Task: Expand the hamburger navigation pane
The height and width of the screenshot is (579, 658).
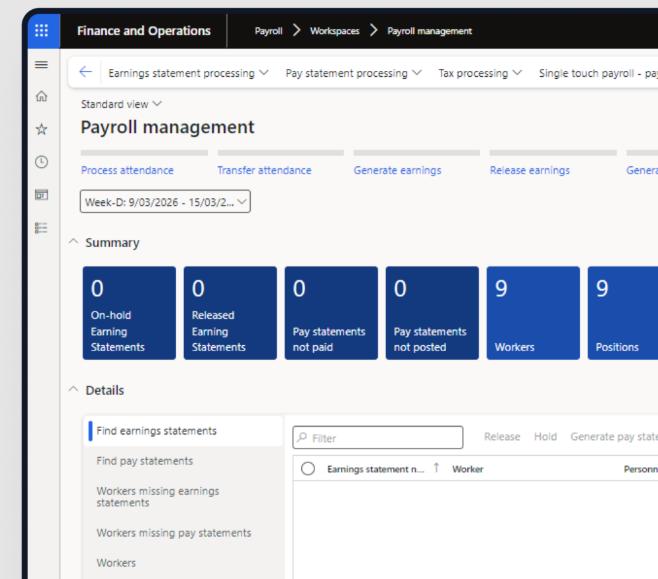Action: click(x=41, y=65)
